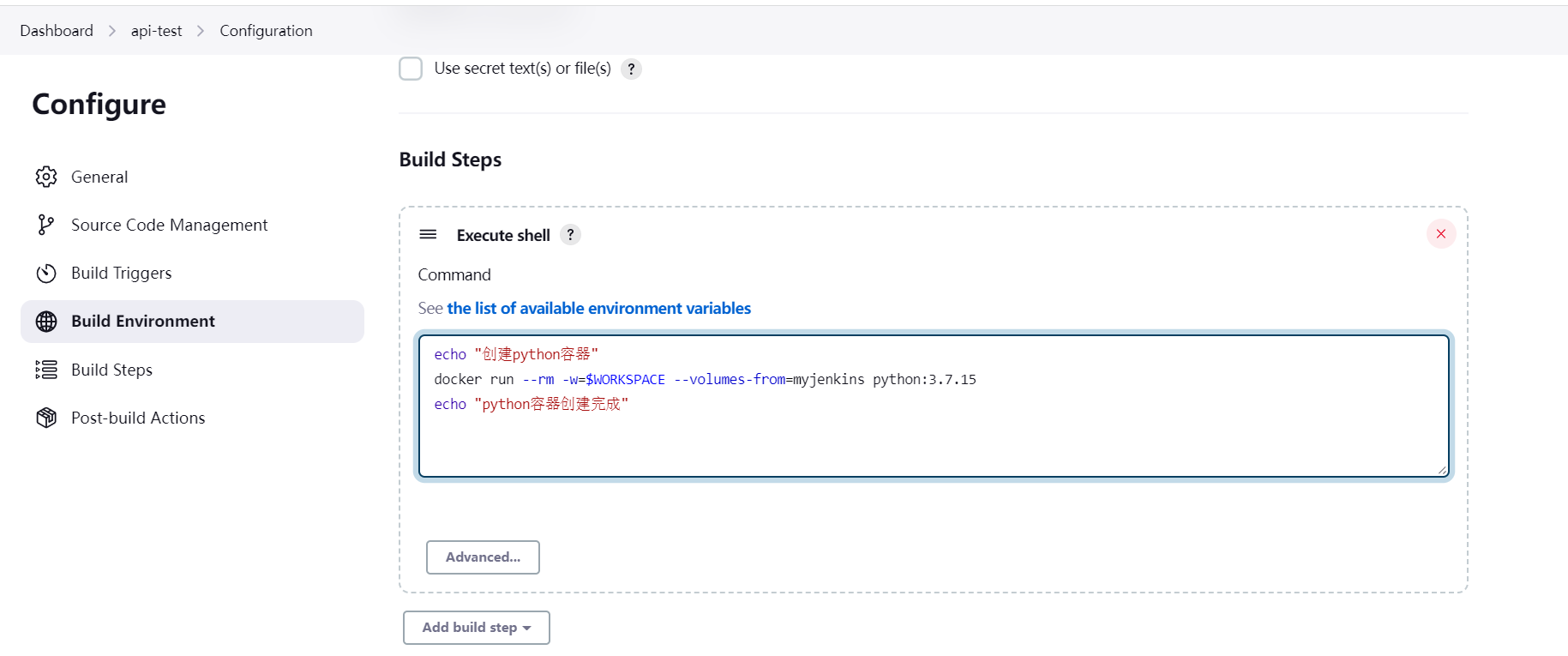Remove the Execute shell build step
The image size is (1568, 656).
pyautogui.click(x=1440, y=234)
